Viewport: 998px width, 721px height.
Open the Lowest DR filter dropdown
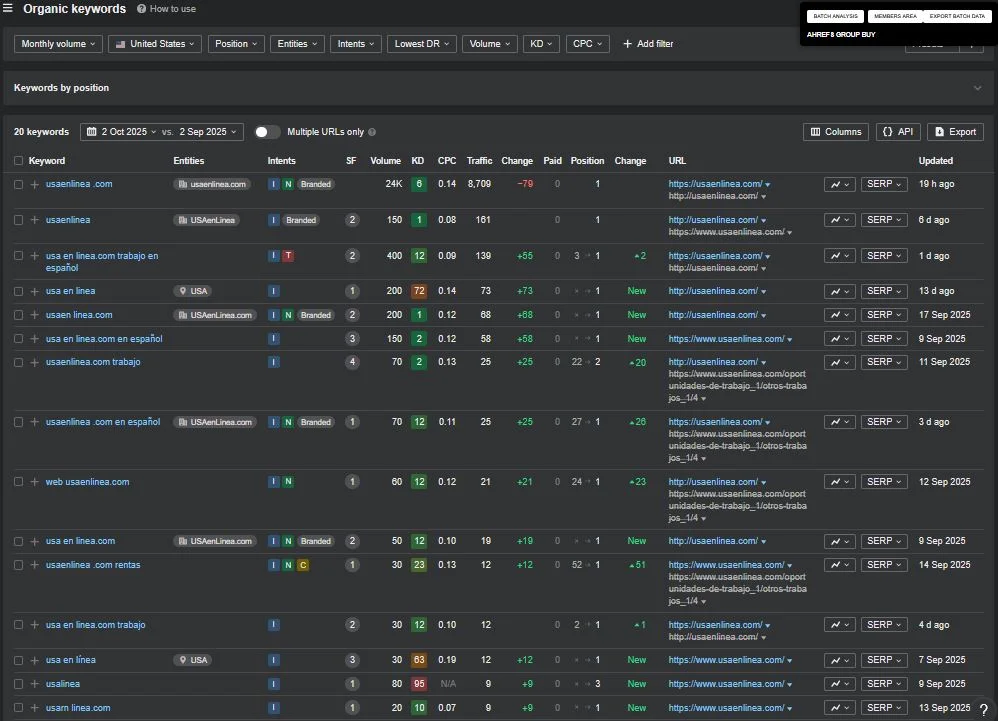coord(421,44)
